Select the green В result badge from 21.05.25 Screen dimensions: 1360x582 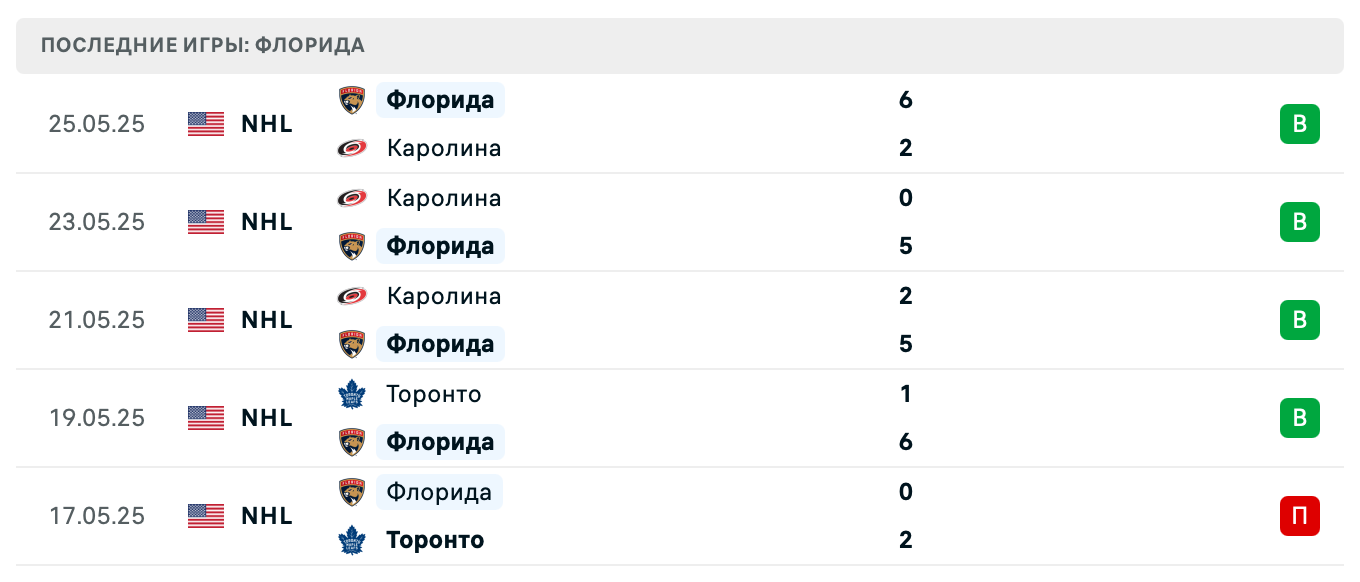[1299, 320]
